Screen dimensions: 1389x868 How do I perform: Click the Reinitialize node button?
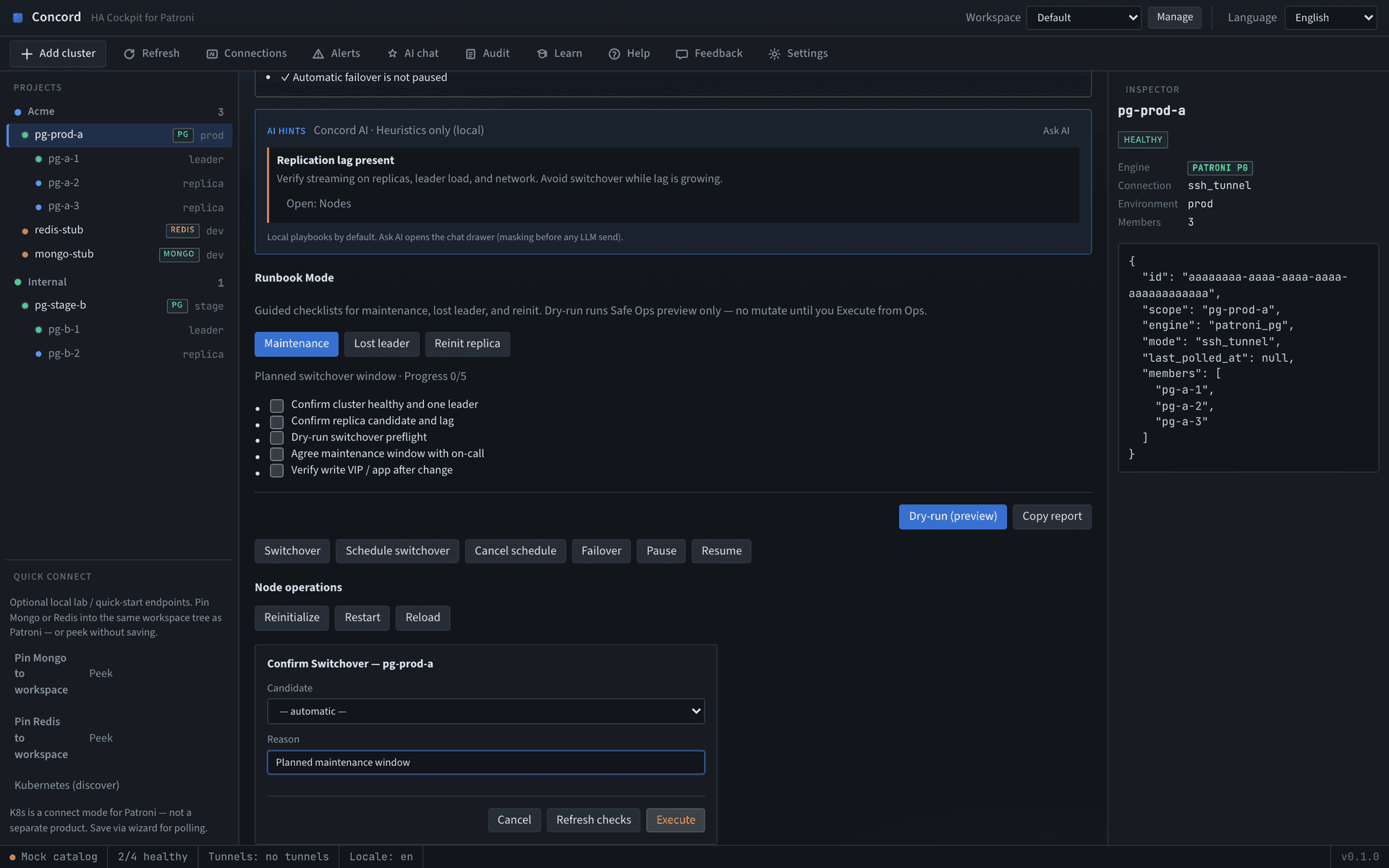[x=292, y=618]
